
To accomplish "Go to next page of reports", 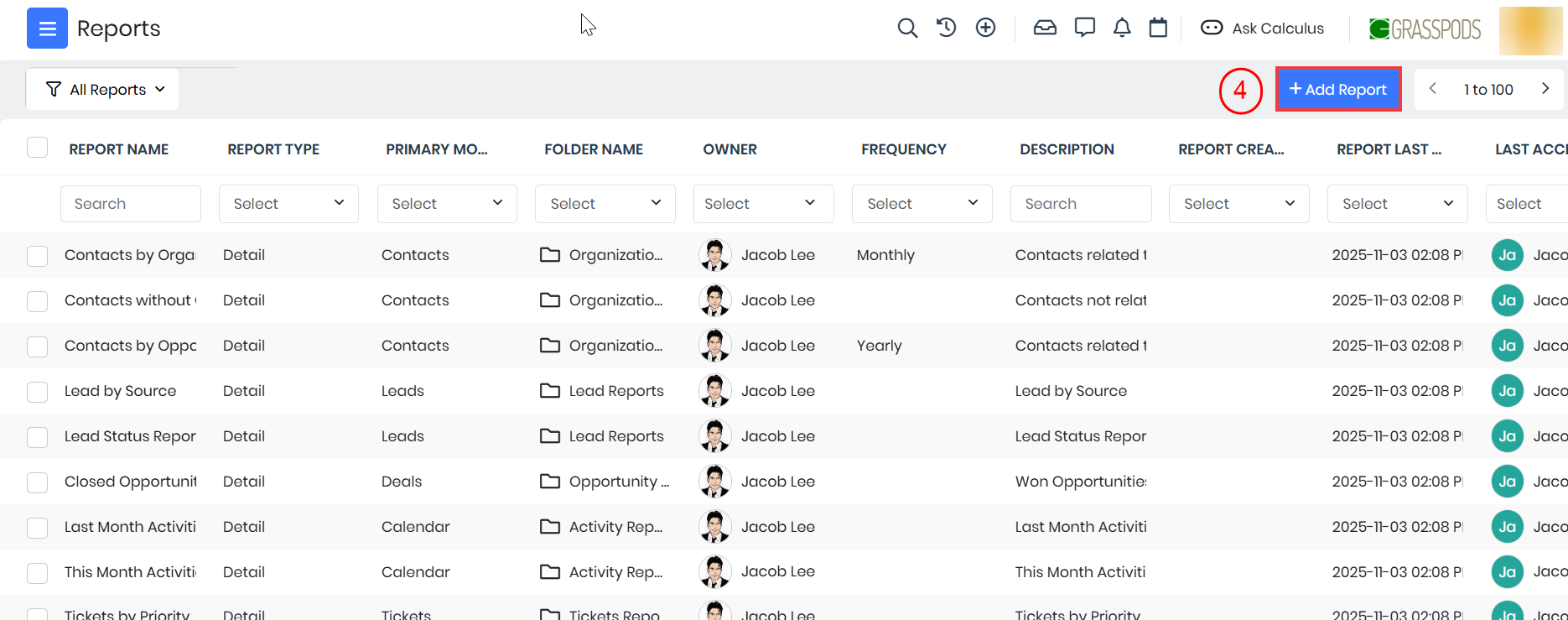I will 1545,89.
